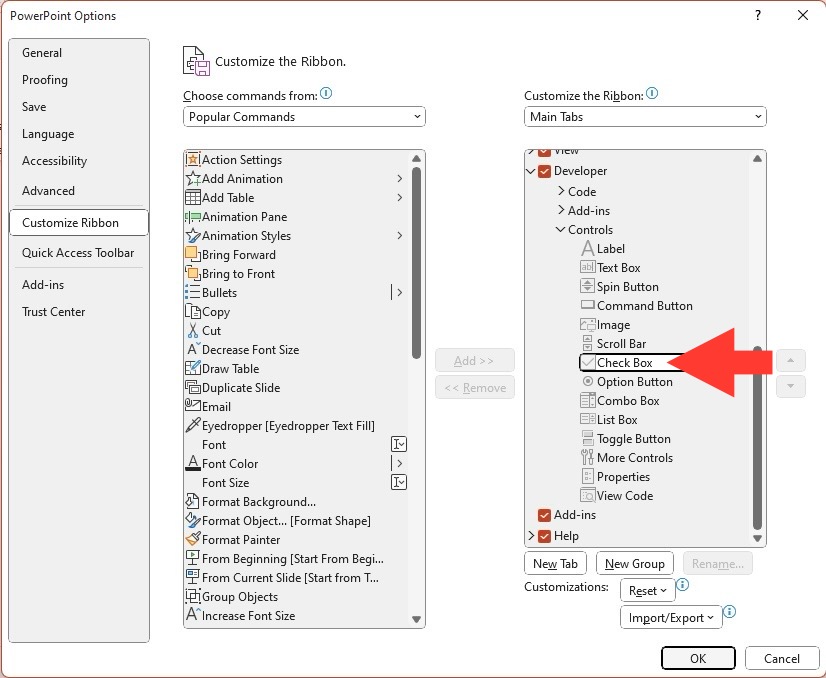Expand the Add-ins group under Developer
The image size is (826, 678).
(x=561, y=210)
